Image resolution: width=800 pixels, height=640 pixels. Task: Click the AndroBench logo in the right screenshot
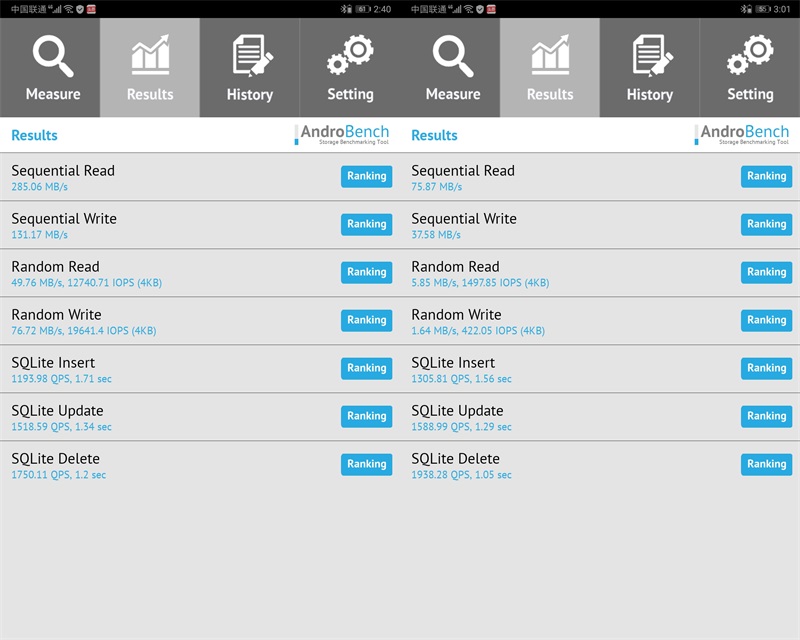[x=743, y=135]
